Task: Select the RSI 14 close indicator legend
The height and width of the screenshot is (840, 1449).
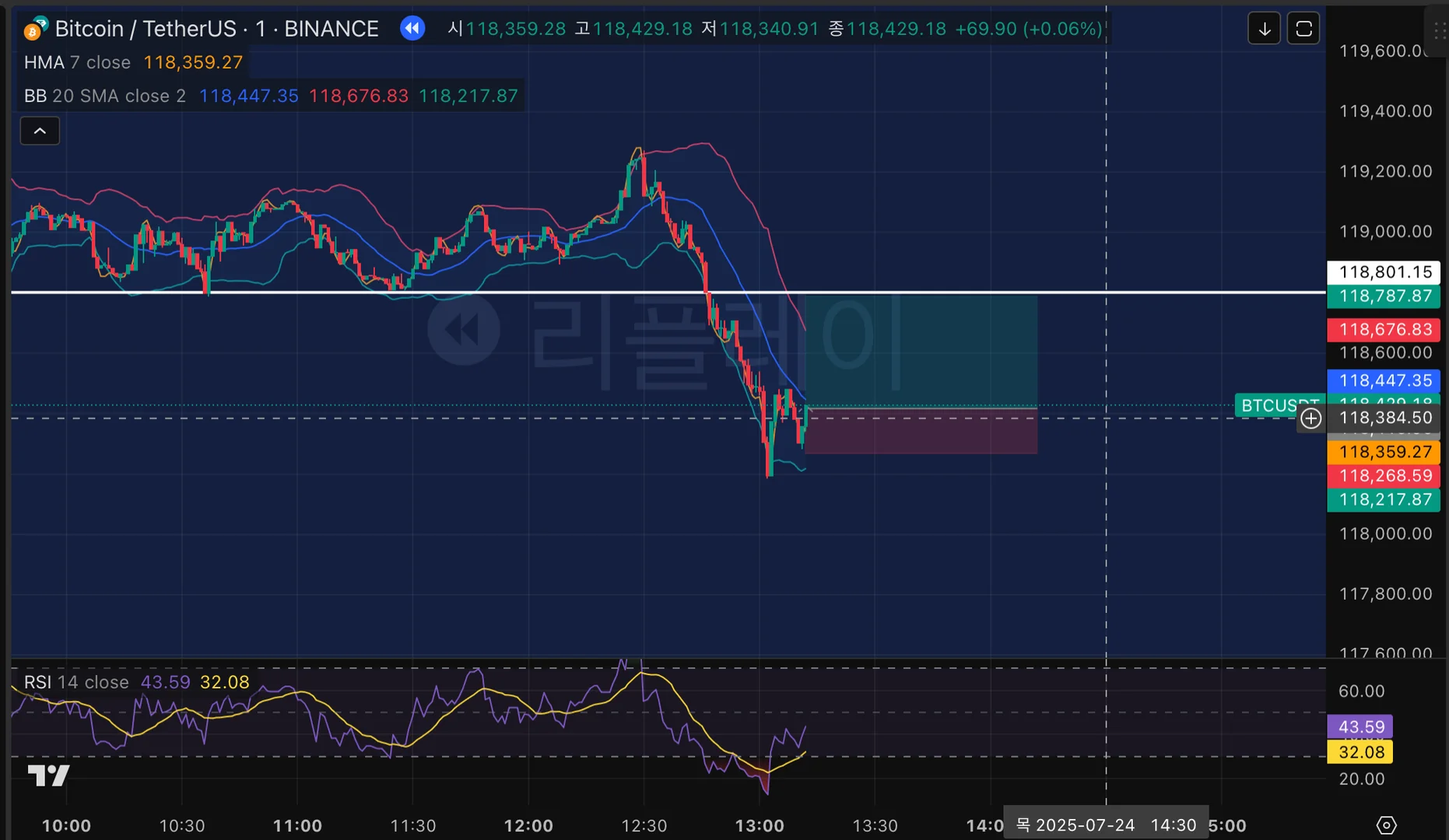Action: pyautogui.click(x=76, y=682)
